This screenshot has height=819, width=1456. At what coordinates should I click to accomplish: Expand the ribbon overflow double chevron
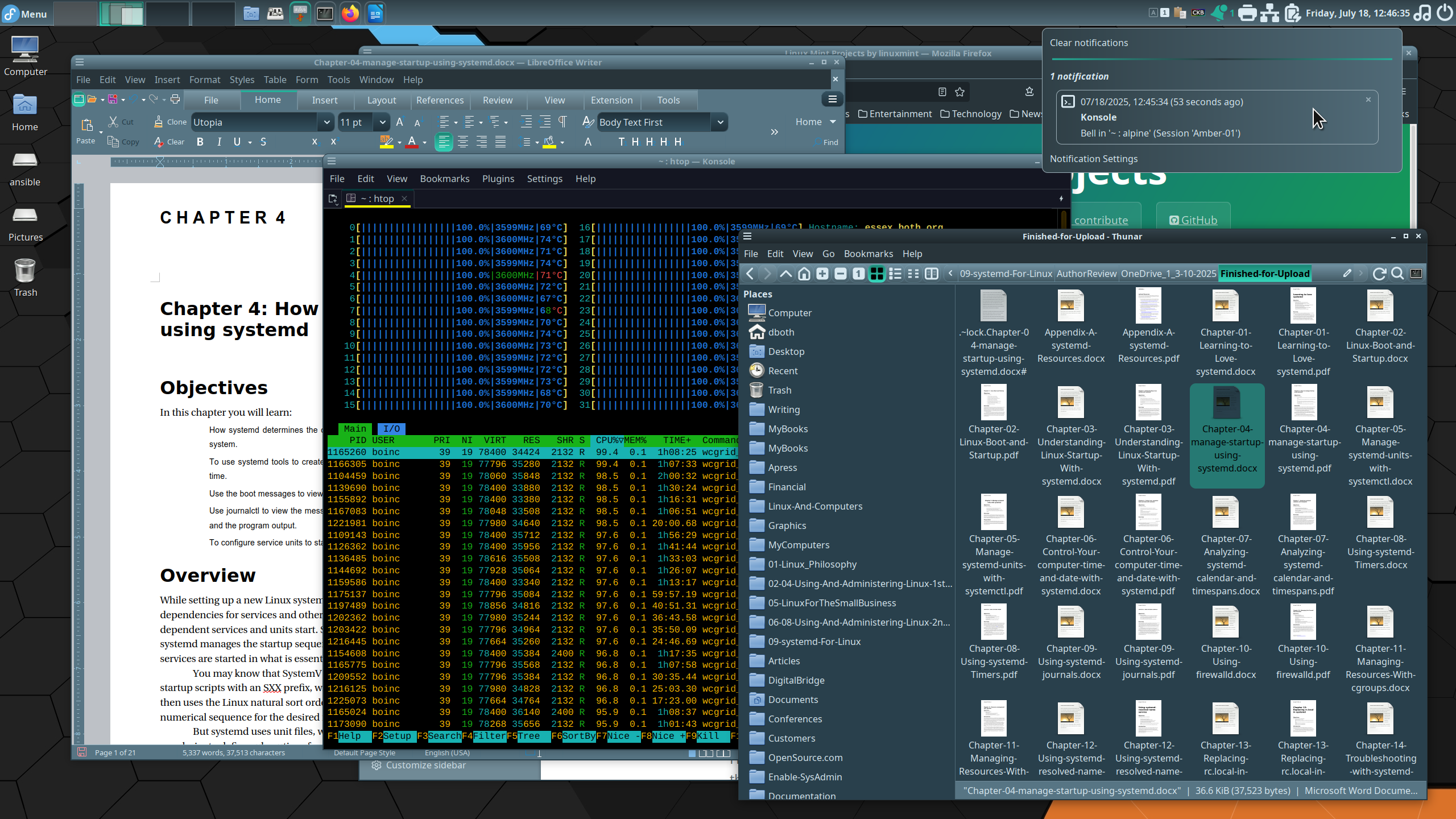point(774,132)
